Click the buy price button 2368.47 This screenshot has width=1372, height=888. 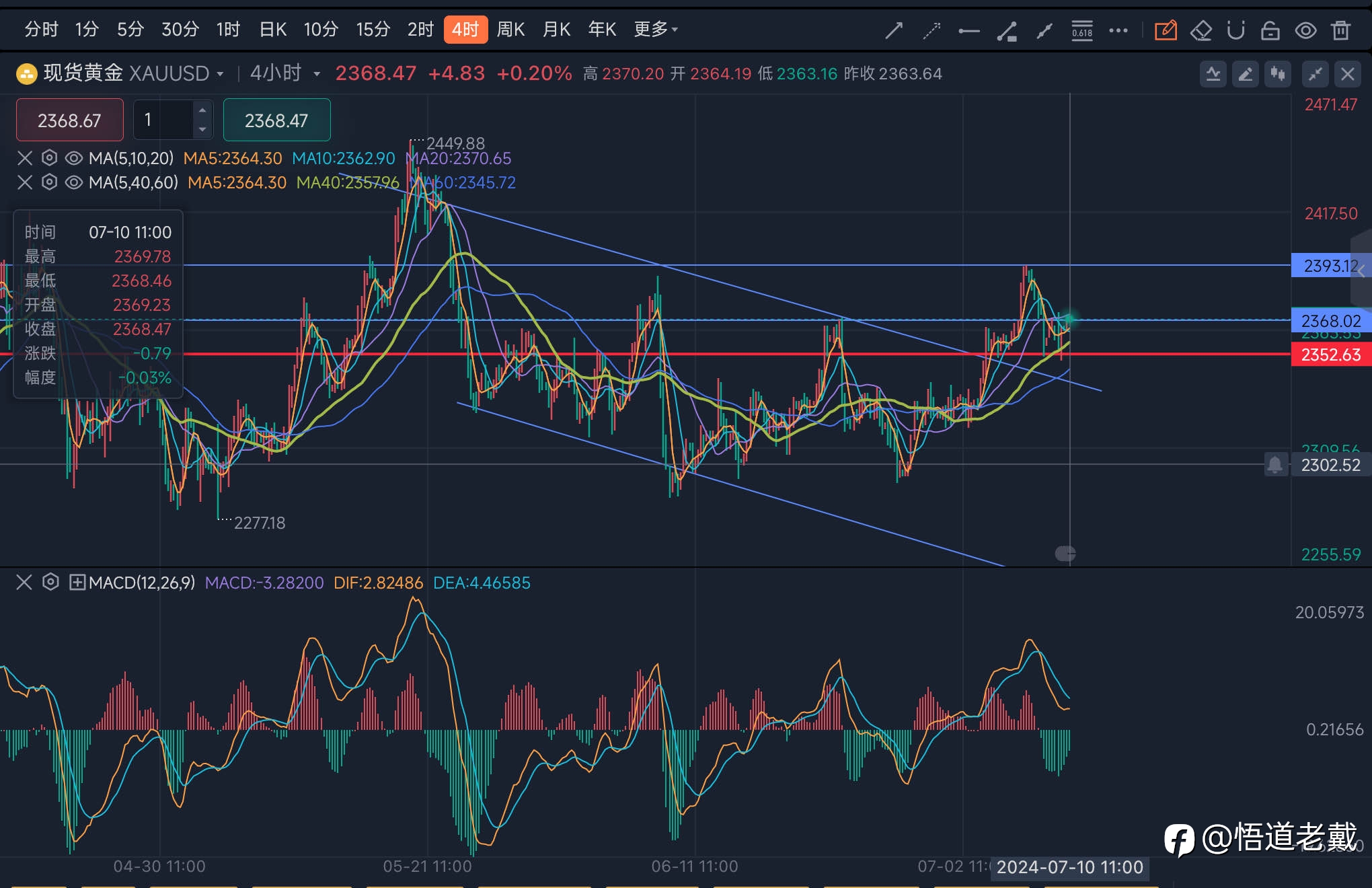276,120
